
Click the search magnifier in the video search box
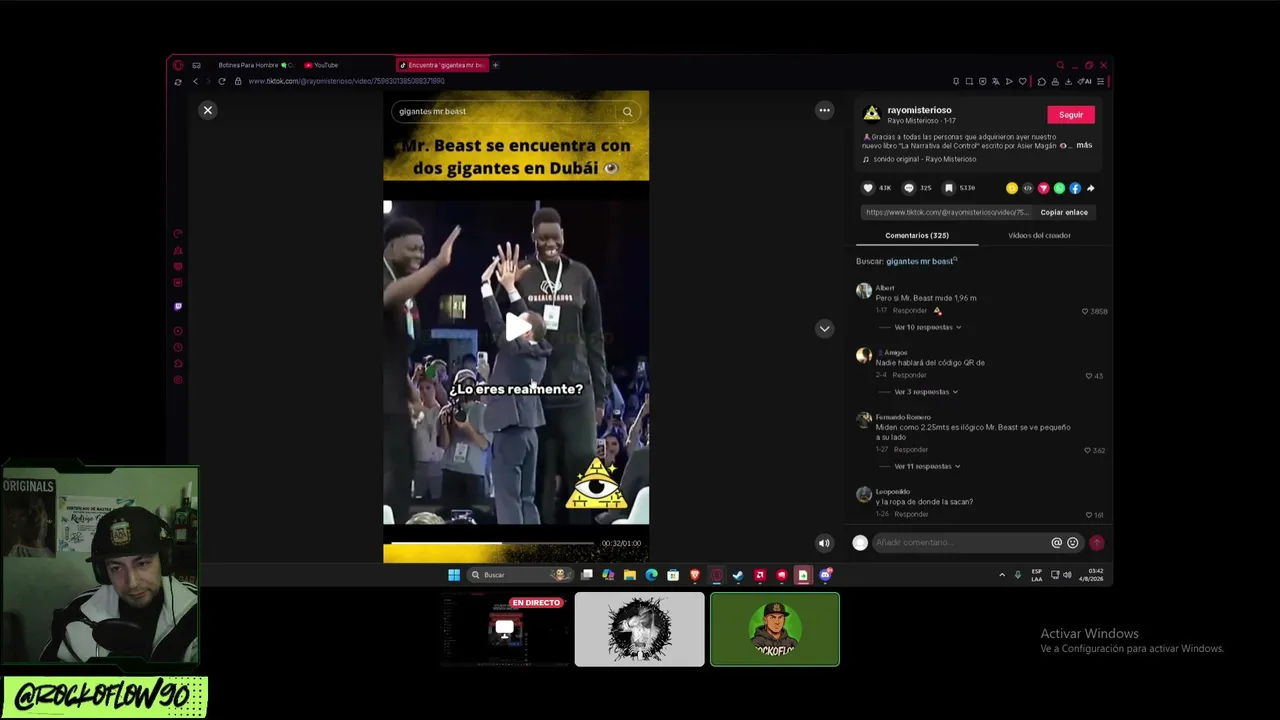627,112
